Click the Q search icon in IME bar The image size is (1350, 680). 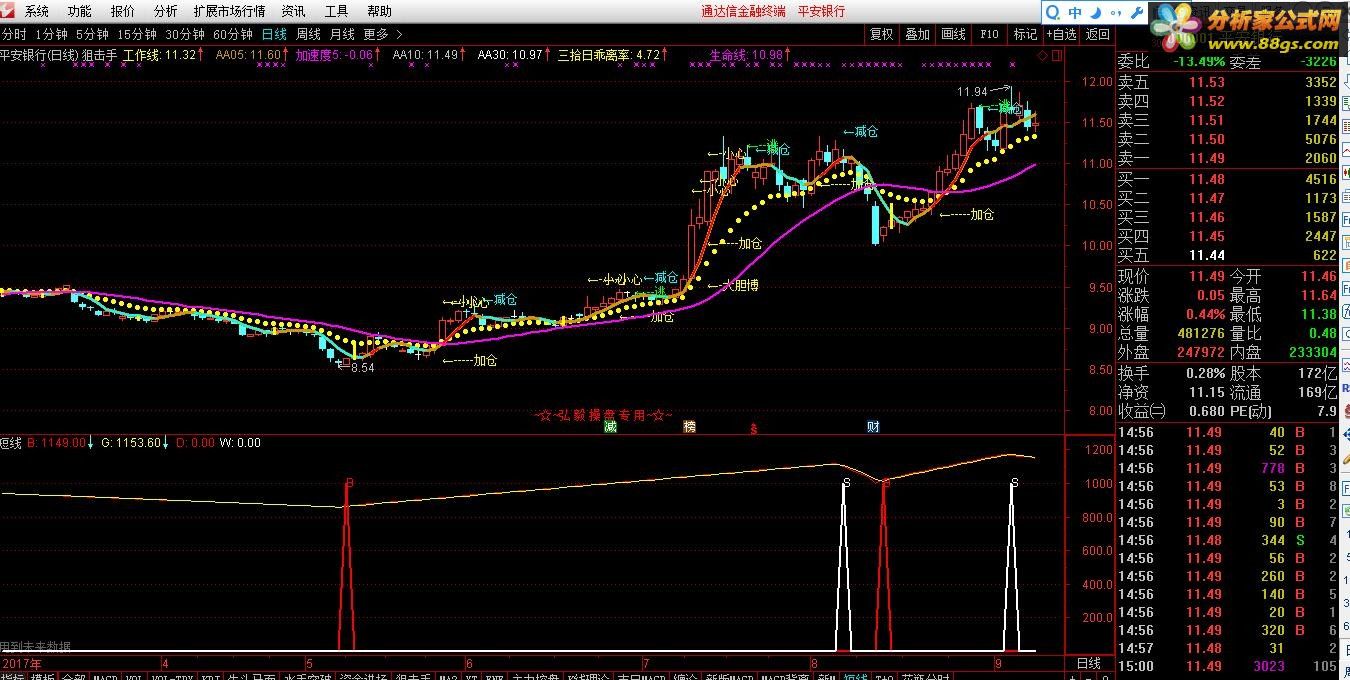tap(1055, 13)
